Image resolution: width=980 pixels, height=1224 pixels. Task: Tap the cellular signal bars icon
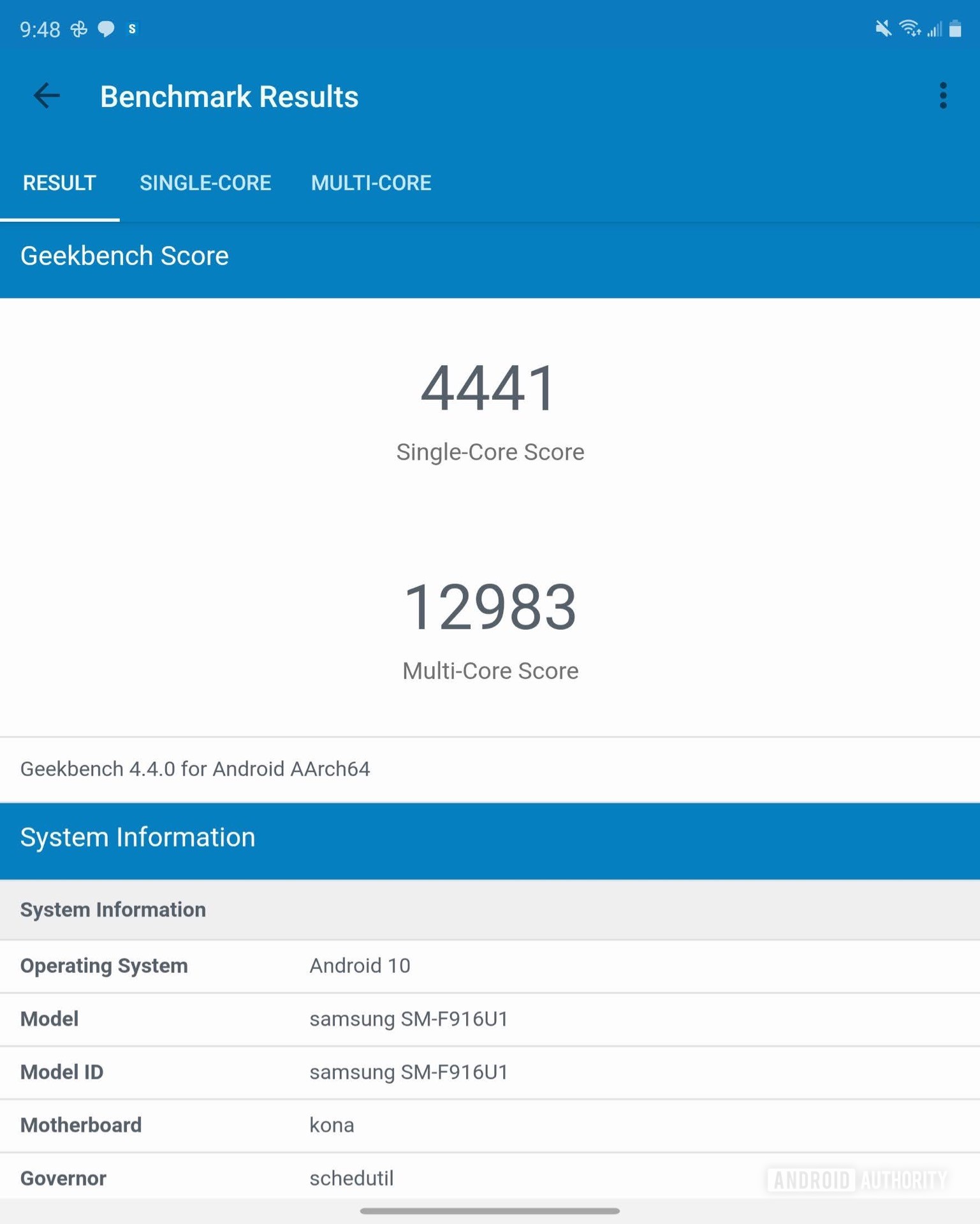click(x=934, y=29)
